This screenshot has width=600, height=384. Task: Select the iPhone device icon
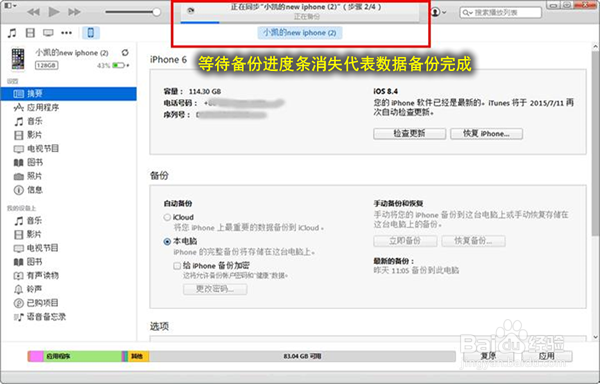click(91, 33)
